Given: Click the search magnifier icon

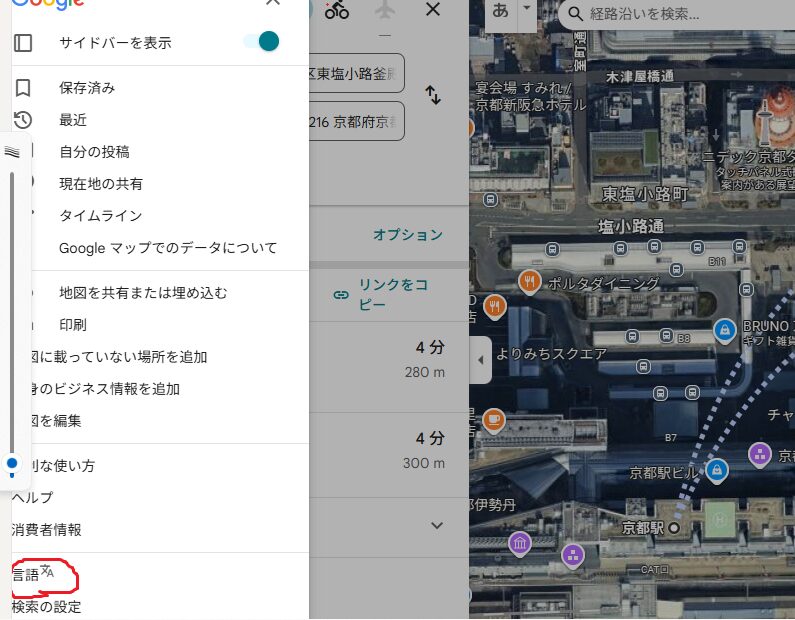Looking at the screenshot, I should click(x=575, y=14).
